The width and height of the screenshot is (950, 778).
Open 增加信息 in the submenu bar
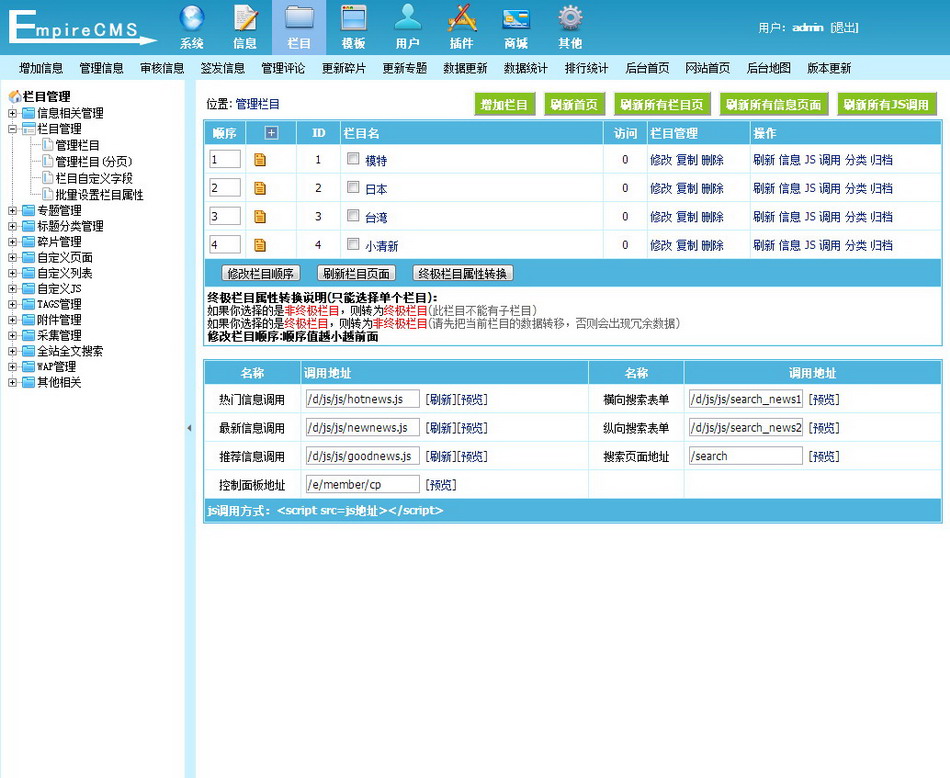coord(41,68)
